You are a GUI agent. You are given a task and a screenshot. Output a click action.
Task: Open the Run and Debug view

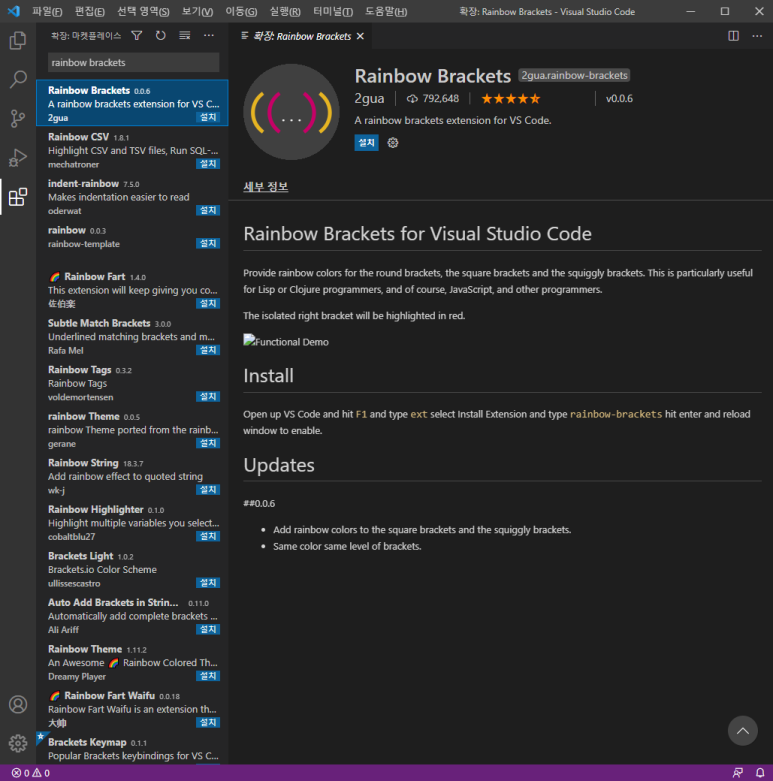[x=18, y=157]
